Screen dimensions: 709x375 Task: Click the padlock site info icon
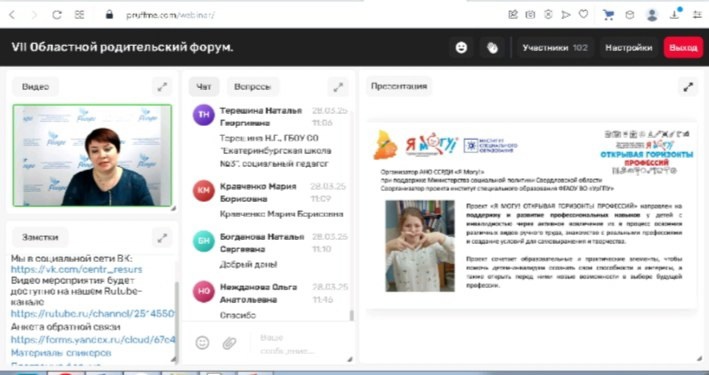[x=109, y=15]
